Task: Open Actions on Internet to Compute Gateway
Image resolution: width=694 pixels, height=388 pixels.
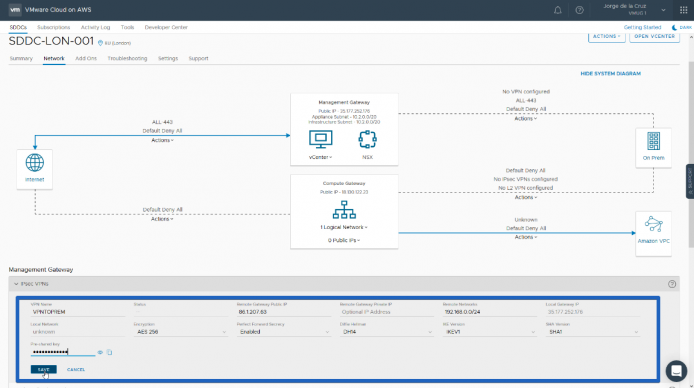Action: tap(162, 219)
